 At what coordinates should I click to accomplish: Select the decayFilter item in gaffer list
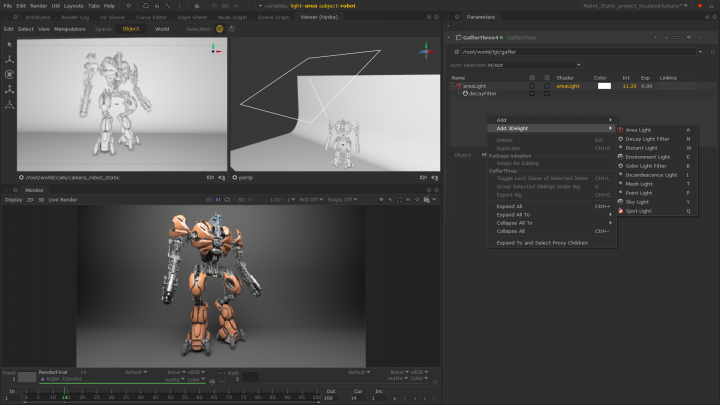[x=484, y=93]
